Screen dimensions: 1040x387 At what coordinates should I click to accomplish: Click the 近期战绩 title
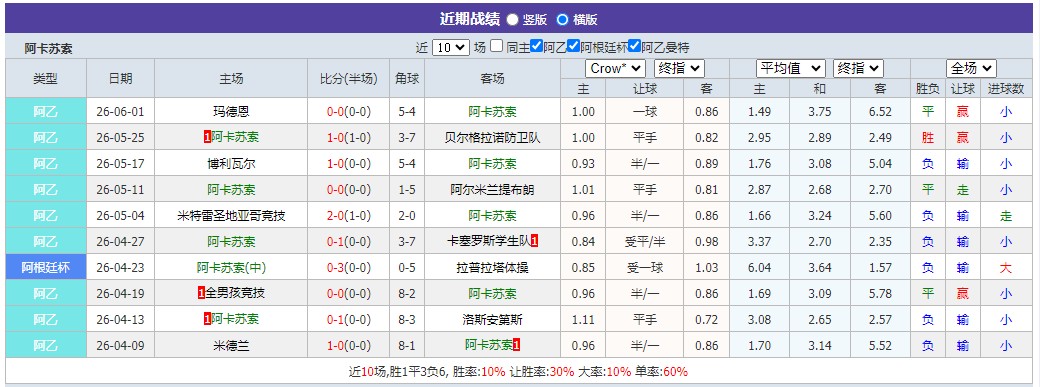point(470,19)
